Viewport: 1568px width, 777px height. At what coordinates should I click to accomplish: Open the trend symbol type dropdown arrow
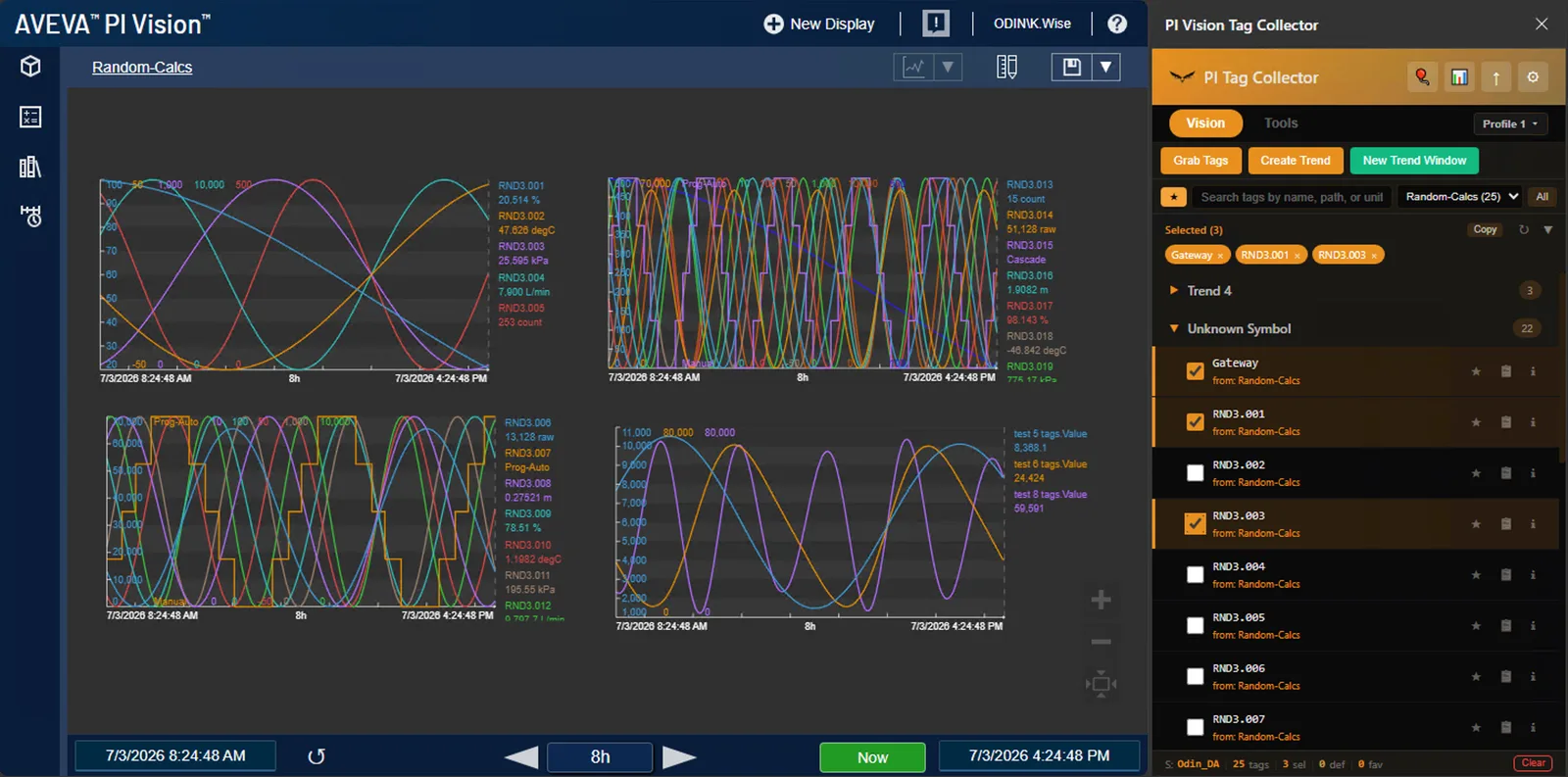(948, 67)
